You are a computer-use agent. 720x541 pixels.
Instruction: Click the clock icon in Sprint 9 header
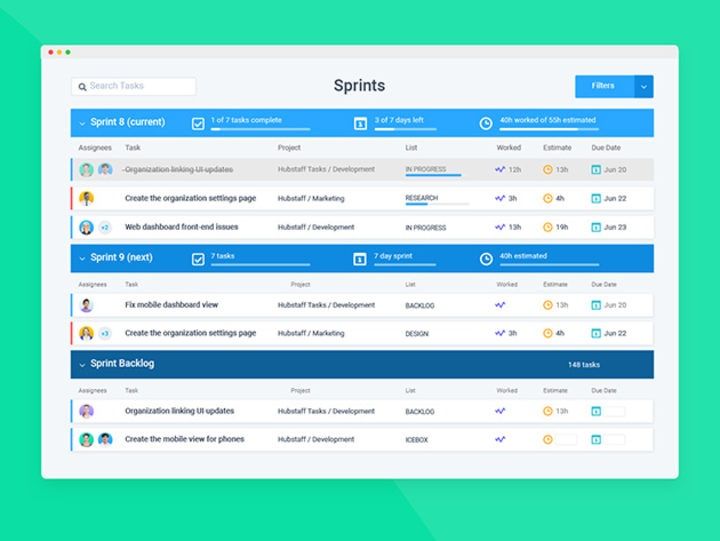point(486,259)
